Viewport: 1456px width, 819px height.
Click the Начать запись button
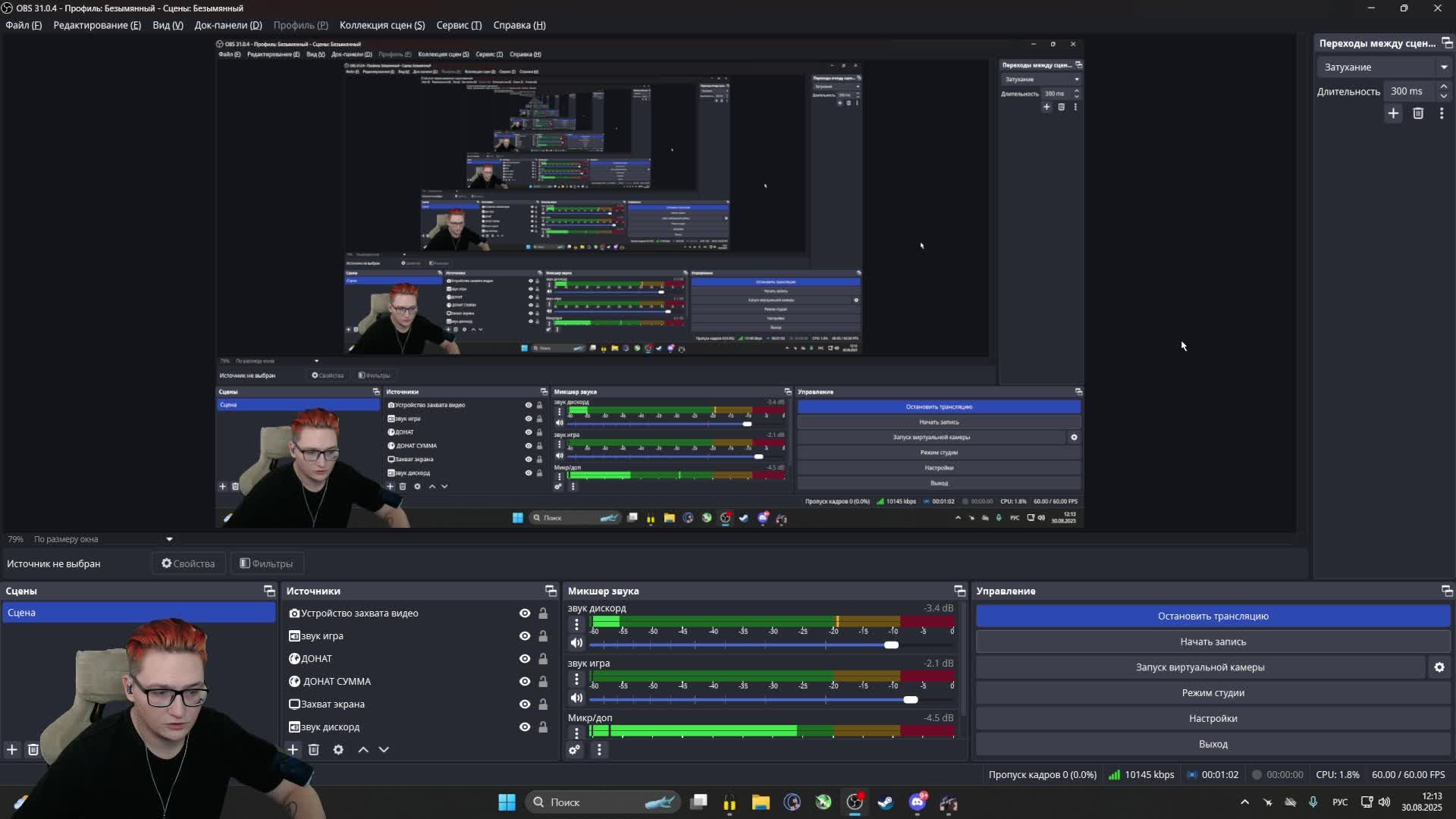tap(1212, 642)
